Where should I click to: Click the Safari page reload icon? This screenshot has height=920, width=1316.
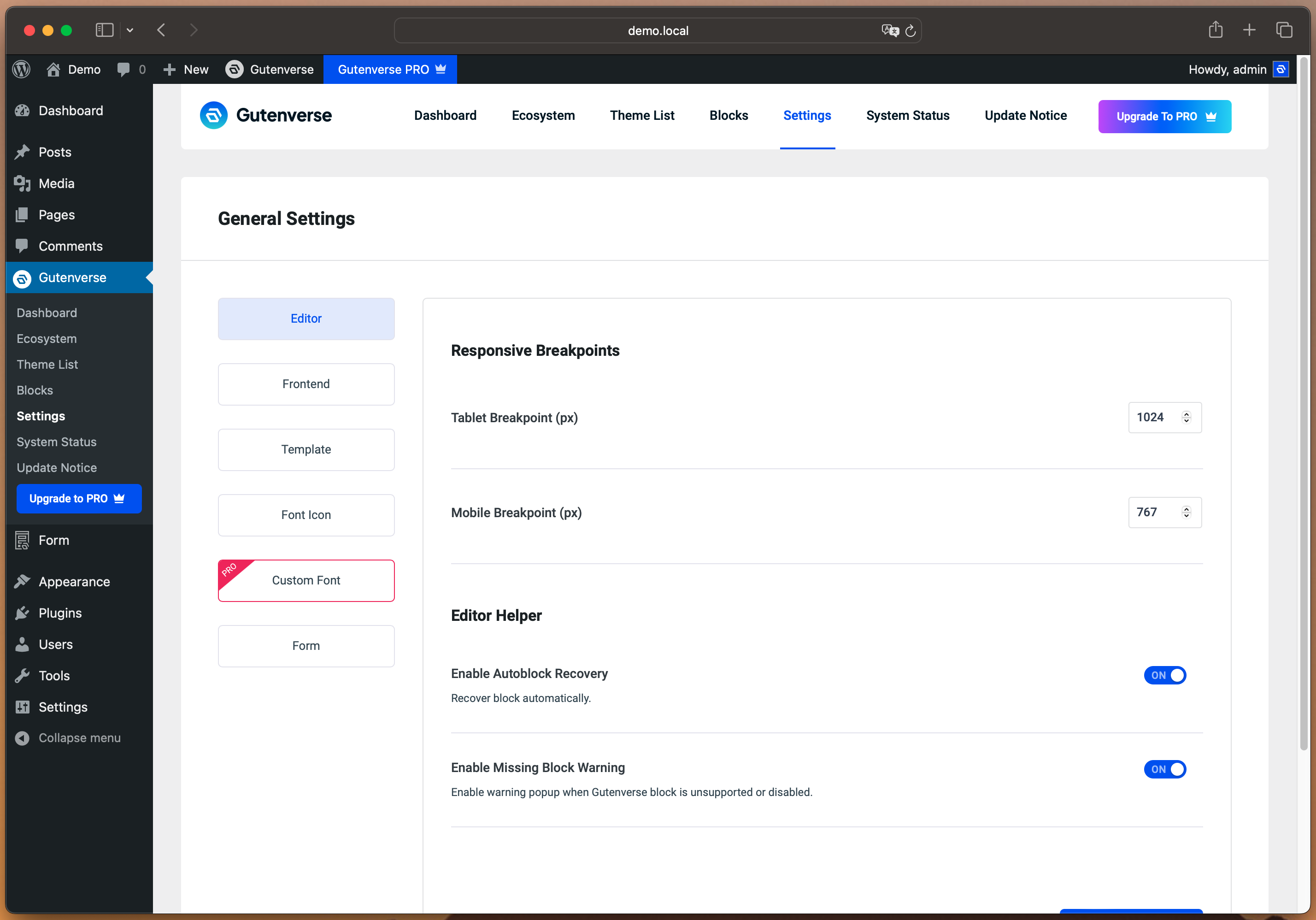(x=910, y=31)
